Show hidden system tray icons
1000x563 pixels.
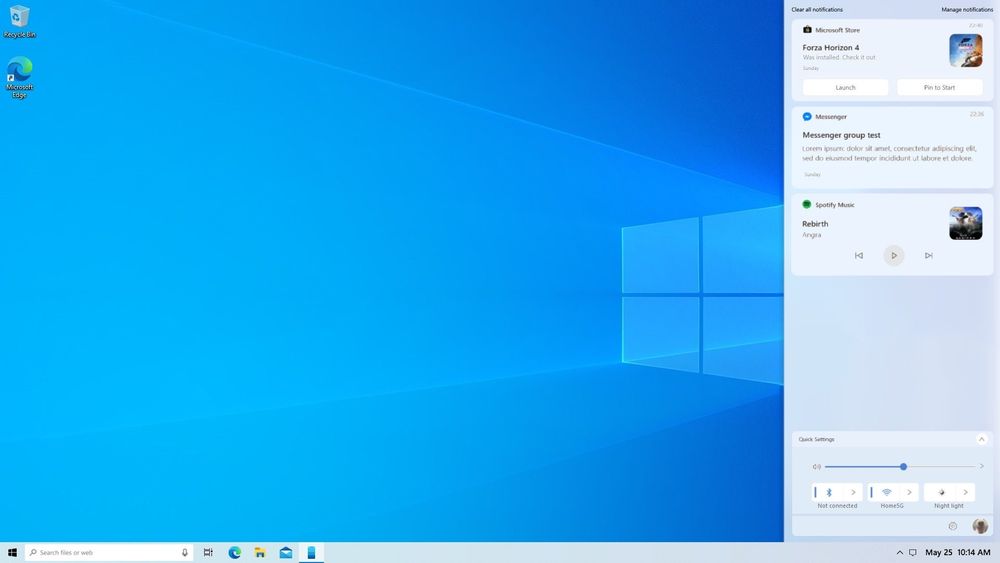click(x=900, y=552)
